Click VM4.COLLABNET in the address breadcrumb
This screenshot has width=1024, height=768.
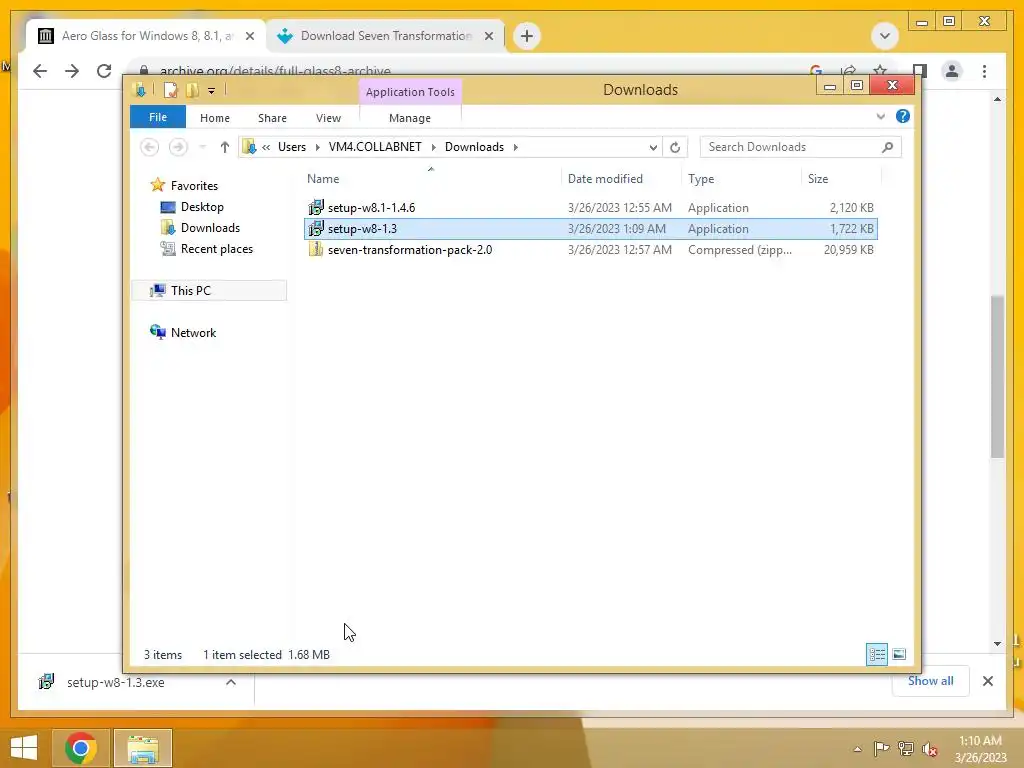(375, 147)
